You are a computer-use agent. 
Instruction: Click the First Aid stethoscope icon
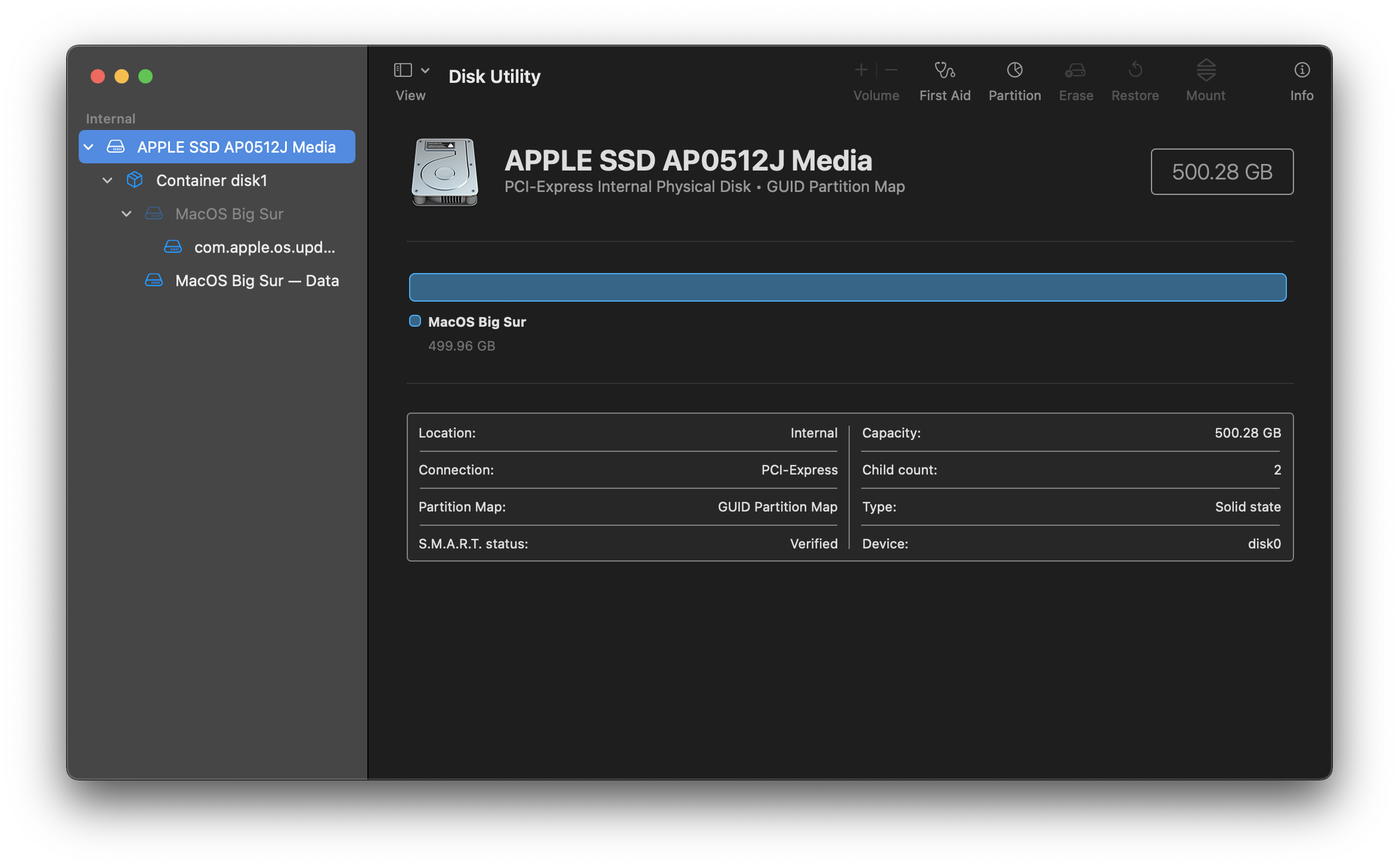[945, 70]
